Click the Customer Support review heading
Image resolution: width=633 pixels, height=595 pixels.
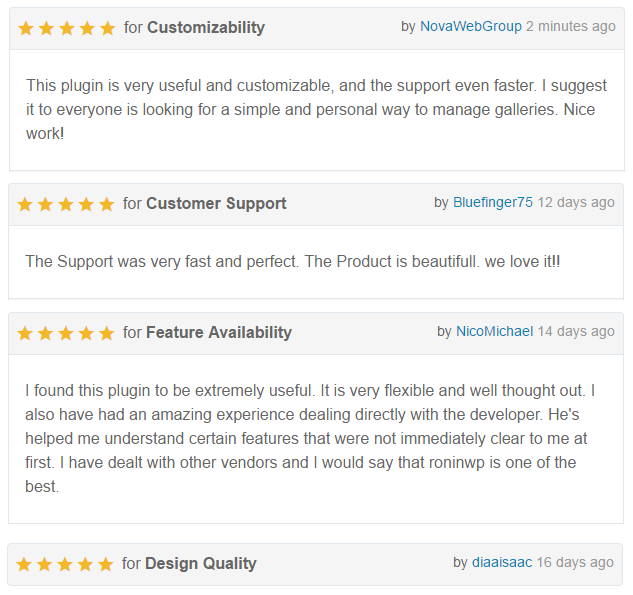tap(216, 204)
